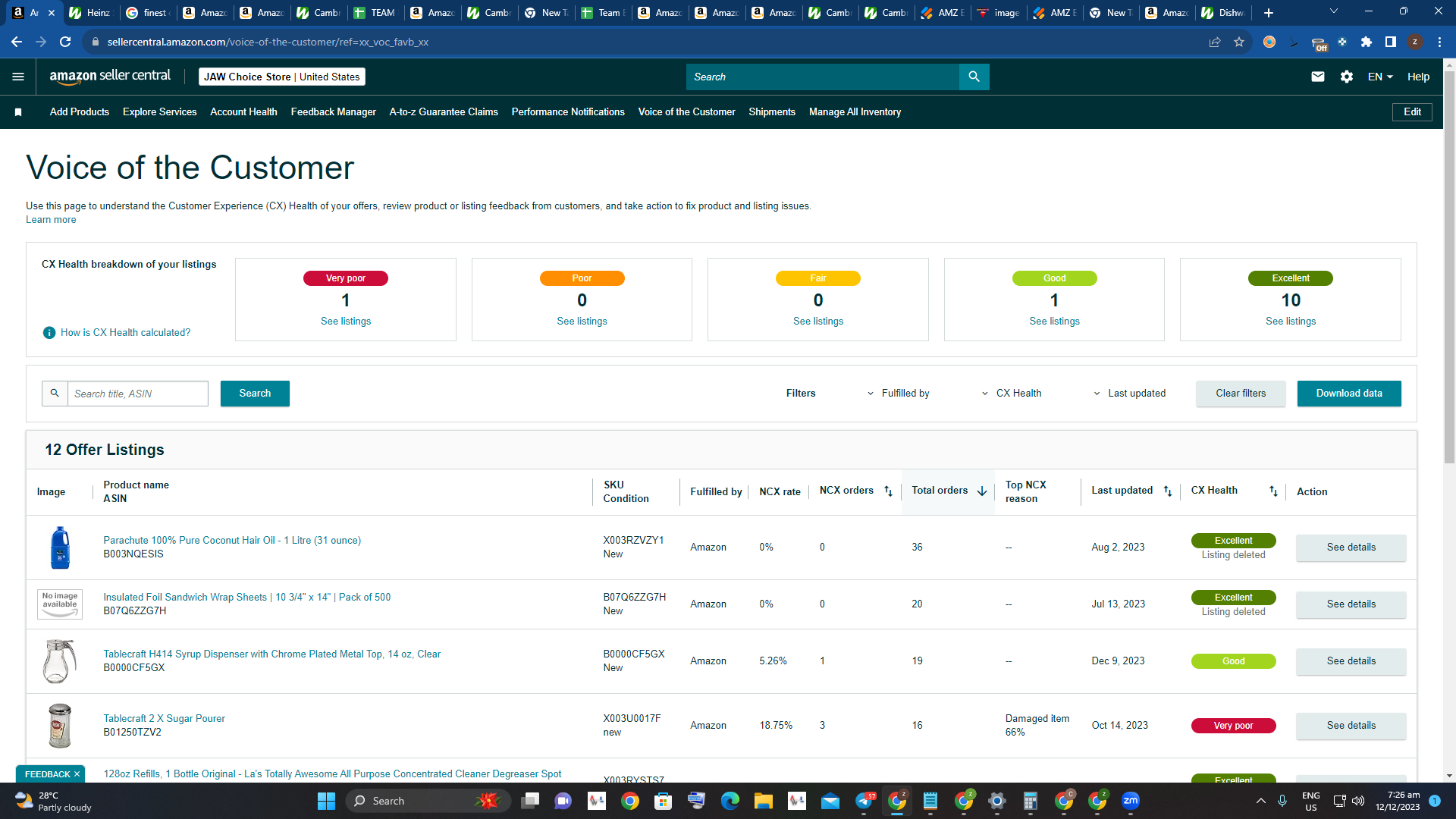See listings under Very poor
Screen dimensions: 1456x819
coord(346,322)
